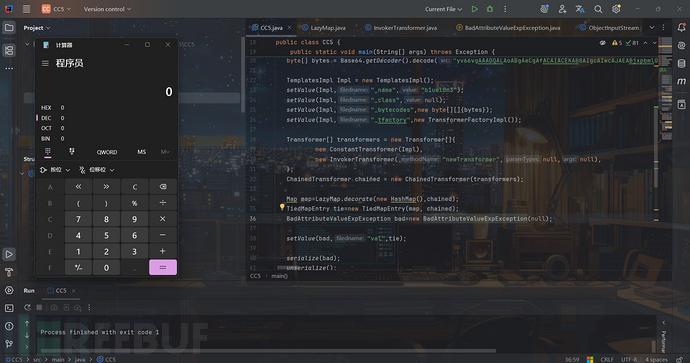This screenshot has height=363, width=690.
Task: Click the equals button in calculator
Action: point(163,268)
